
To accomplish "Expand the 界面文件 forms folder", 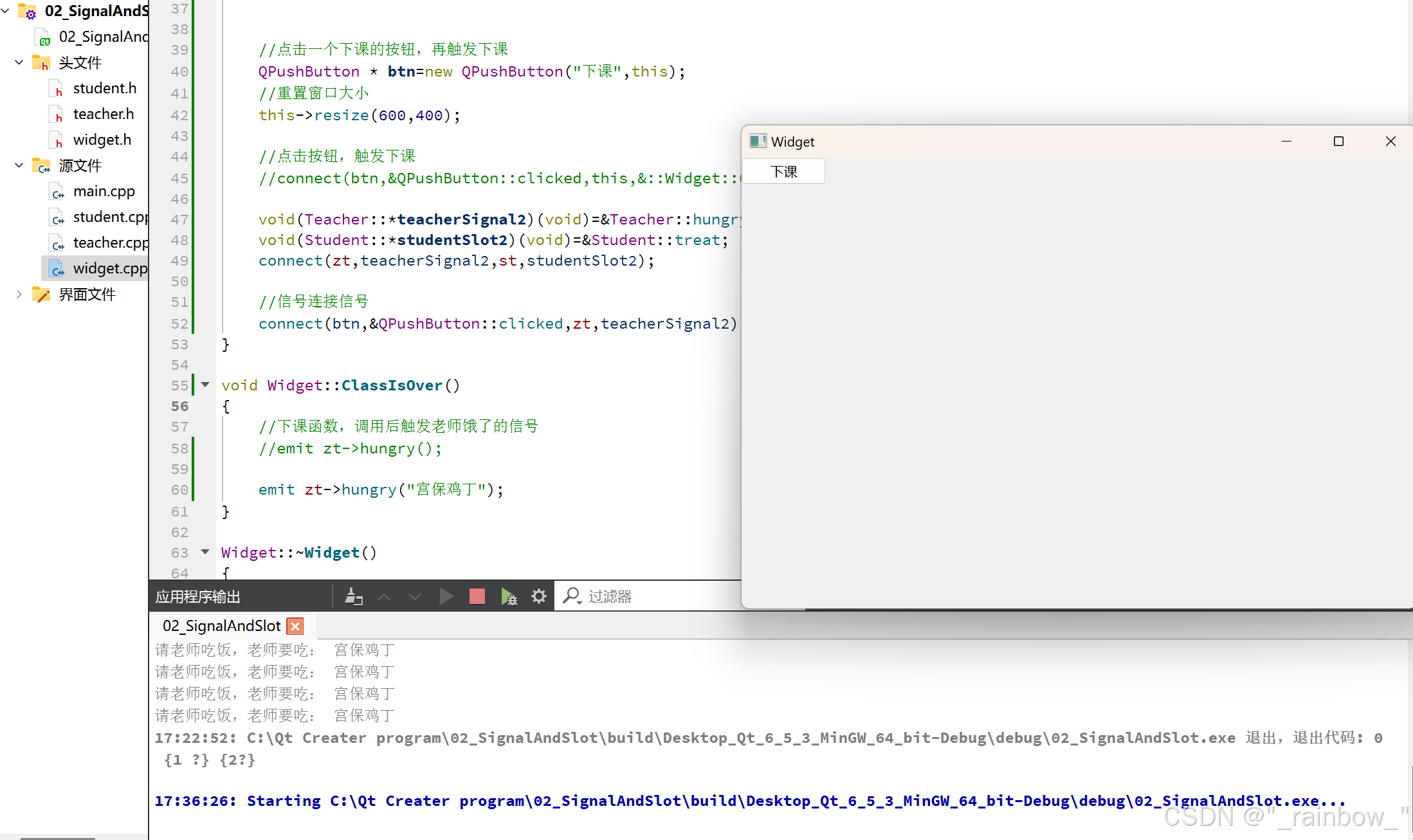I will click(x=19, y=295).
